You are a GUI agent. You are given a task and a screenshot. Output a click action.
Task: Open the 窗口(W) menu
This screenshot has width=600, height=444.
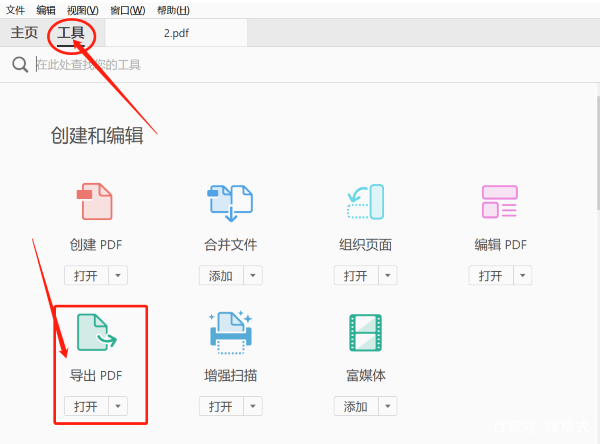(x=128, y=10)
